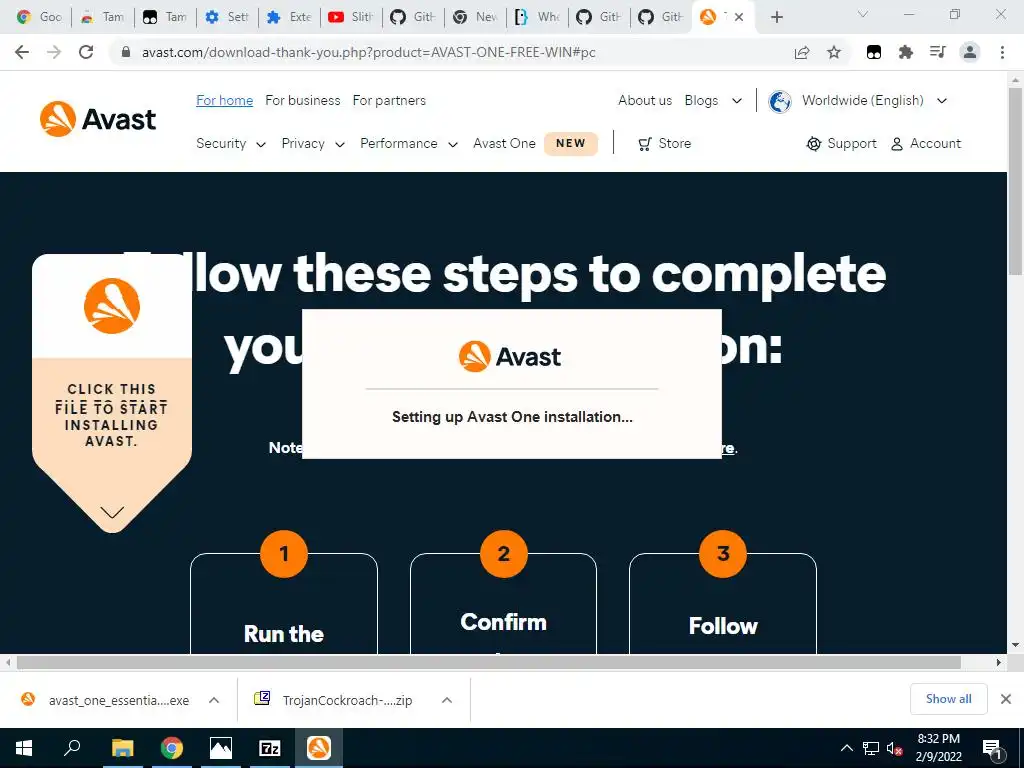Open a new tab with the plus button
The image size is (1024, 768).
[776, 17]
